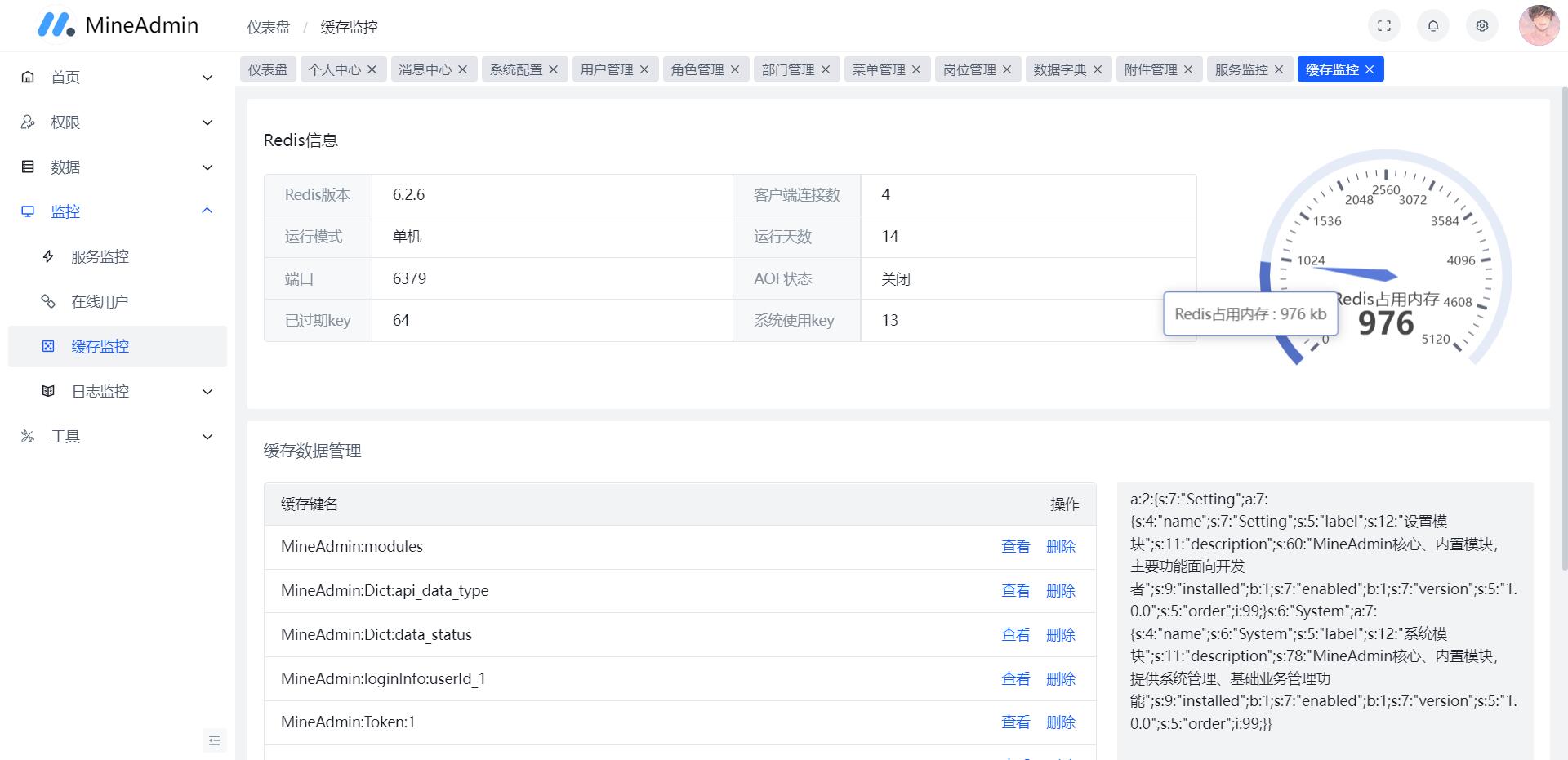The height and width of the screenshot is (760, 1568).
Task: Open the user avatar menu
Action: 1539,25
